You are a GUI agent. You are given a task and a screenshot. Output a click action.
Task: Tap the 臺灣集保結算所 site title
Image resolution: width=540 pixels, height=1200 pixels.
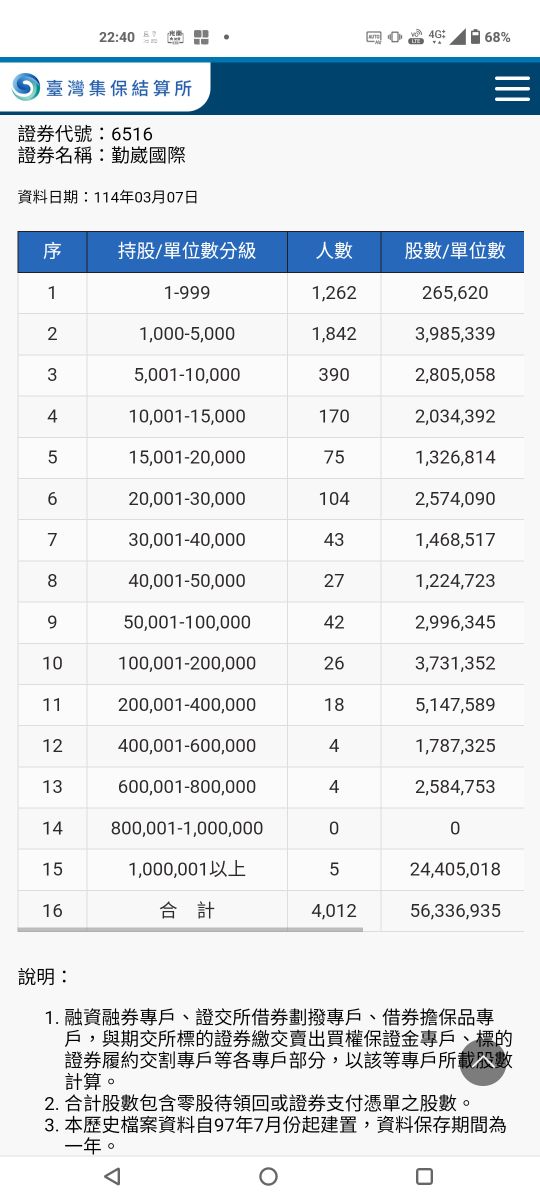tap(118, 89)
